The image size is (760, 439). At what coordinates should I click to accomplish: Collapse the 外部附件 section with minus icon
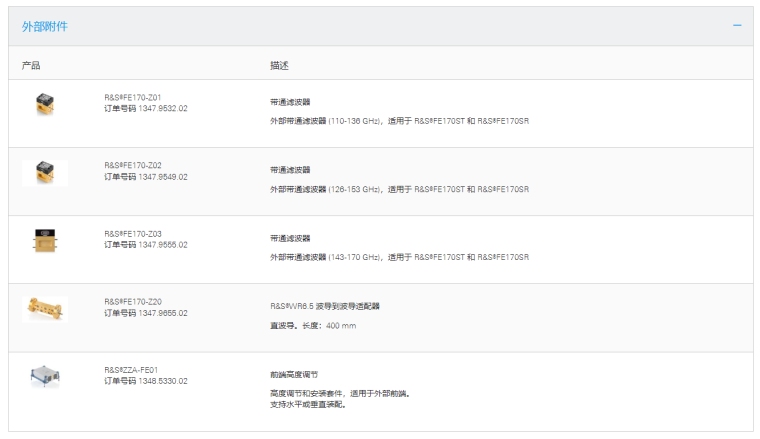pyautogui.click(x=737, y=26)
